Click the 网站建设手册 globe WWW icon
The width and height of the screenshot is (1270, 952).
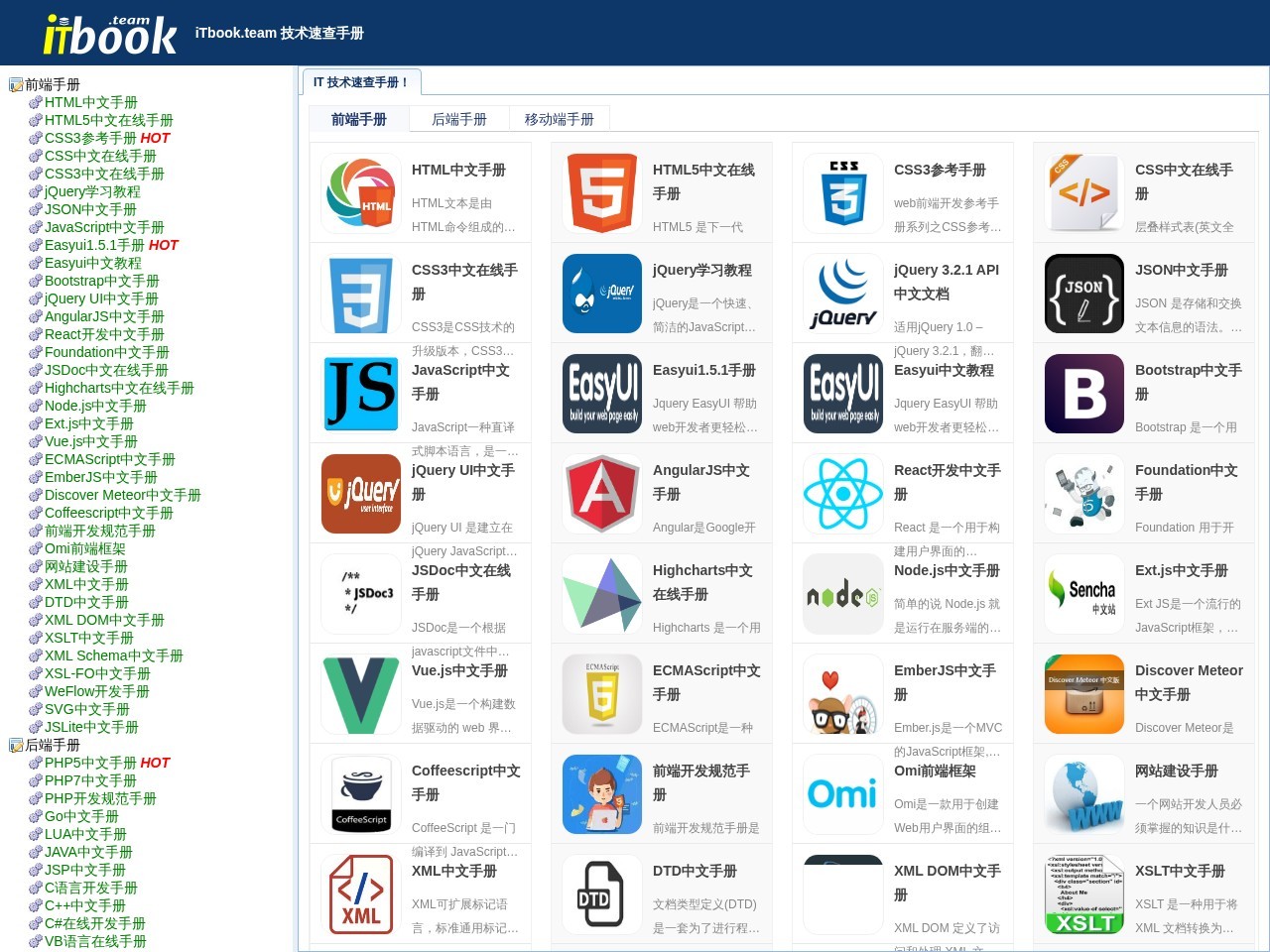click(1084, 794)
